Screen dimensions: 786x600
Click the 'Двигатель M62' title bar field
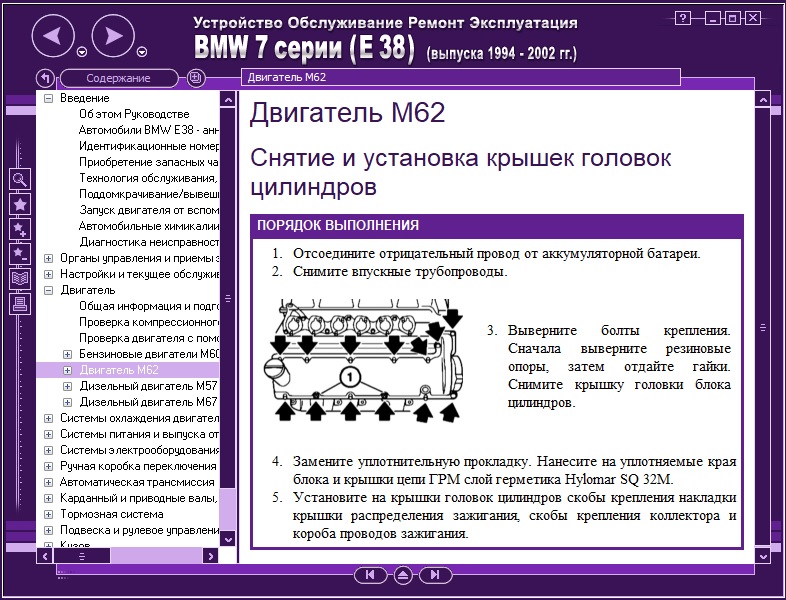pyautogui.click(x=461, y=77)
